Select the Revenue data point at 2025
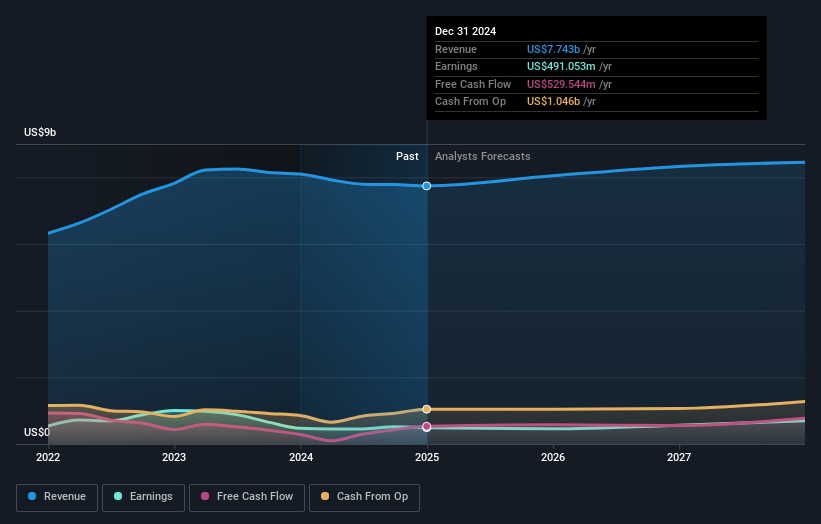 (427, 186)
